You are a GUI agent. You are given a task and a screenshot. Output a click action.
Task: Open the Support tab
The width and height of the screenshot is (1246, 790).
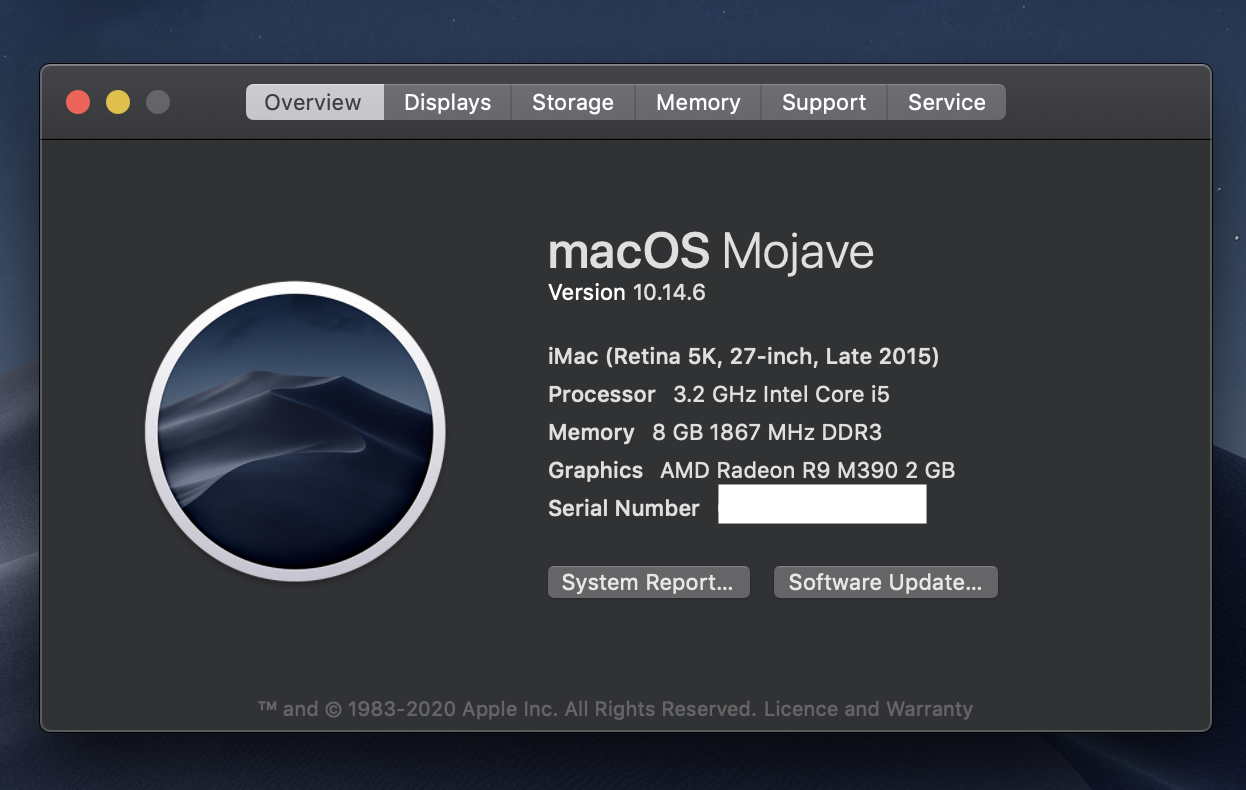click(x=824, y=102)
